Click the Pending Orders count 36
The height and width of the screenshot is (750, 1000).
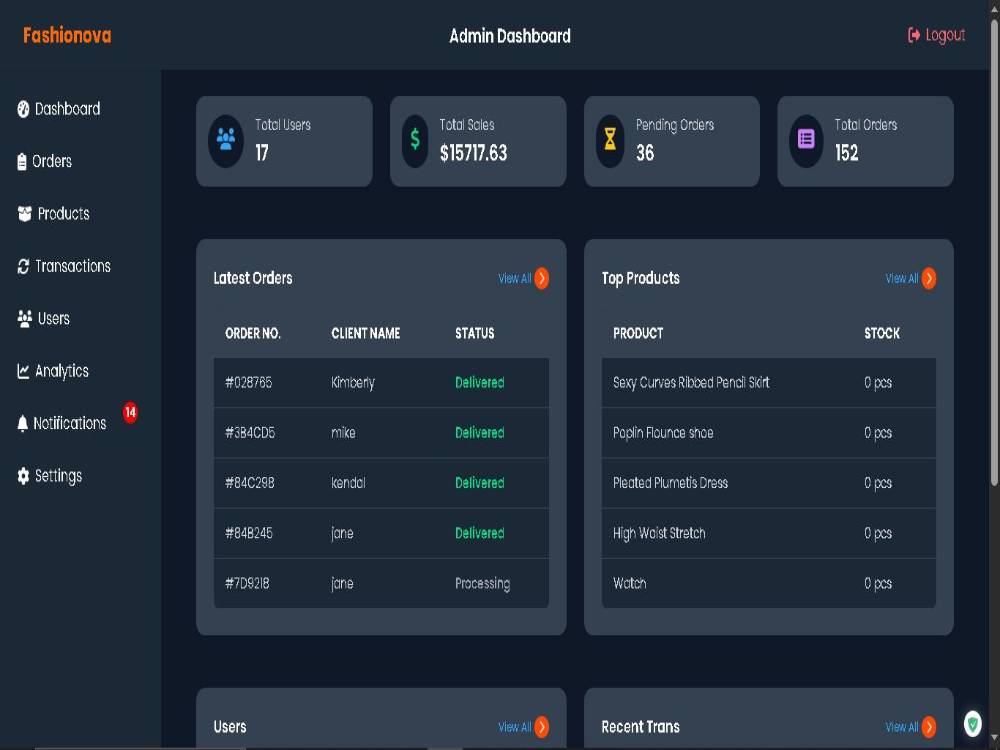[x=645, y=153]
